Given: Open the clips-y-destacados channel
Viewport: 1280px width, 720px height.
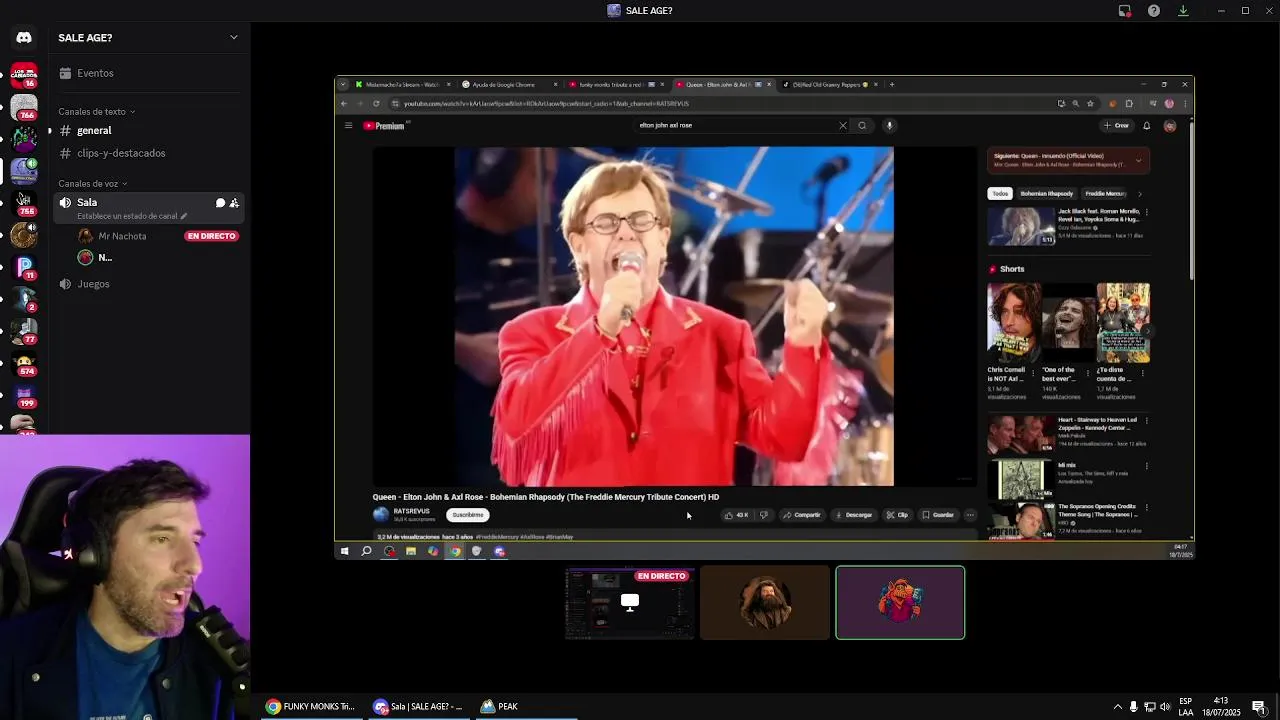Looking at the screenshot, I should 150,153.
